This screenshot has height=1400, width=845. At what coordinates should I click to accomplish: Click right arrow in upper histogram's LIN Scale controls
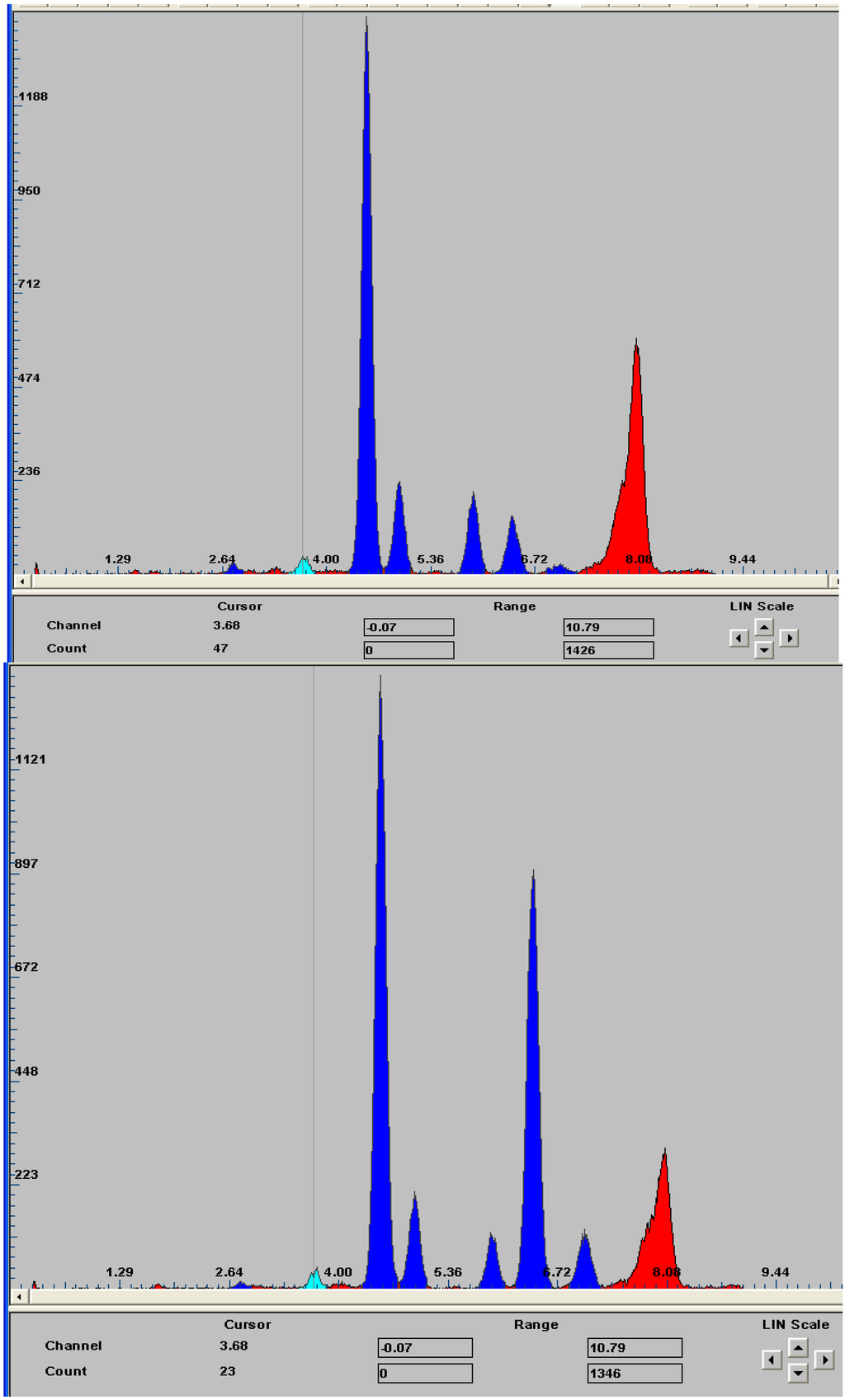789,639
